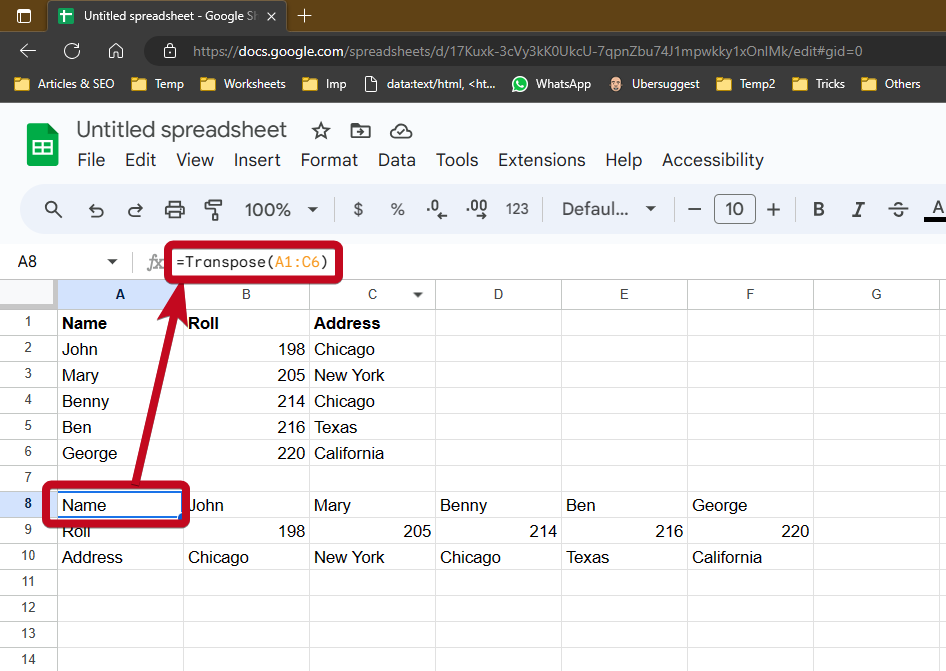The width and height of the screenshot is (946, 671).
Task: Open the Format menu
Action: [329, 160]
